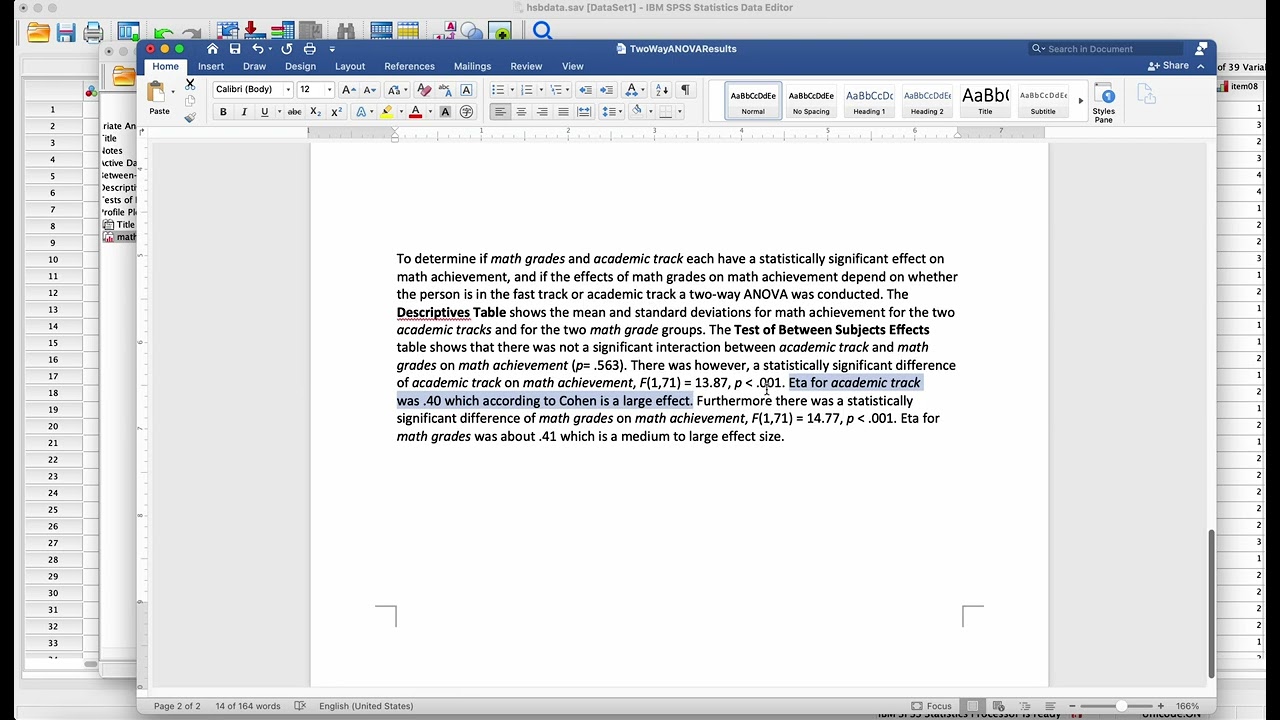
Task: Click the Search in Document field
Action: [x=1106, y=49]
